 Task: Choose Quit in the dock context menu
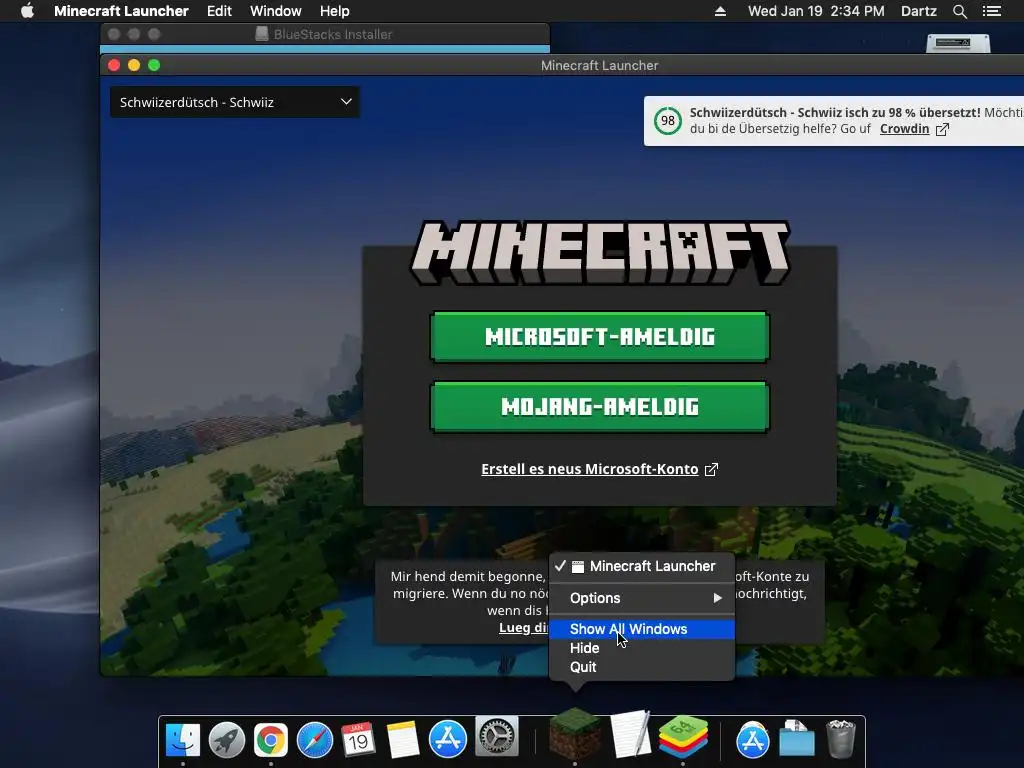tap(642, 667)
